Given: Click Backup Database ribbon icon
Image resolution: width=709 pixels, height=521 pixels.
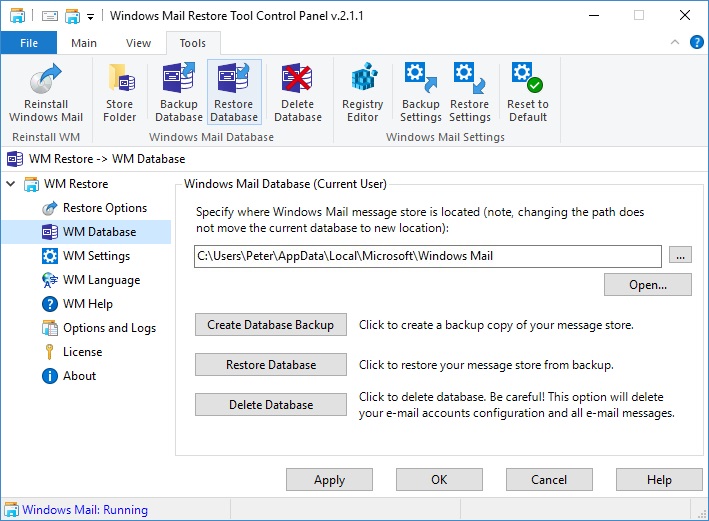Looking at the screenshot, I should (x=179, y=92).
